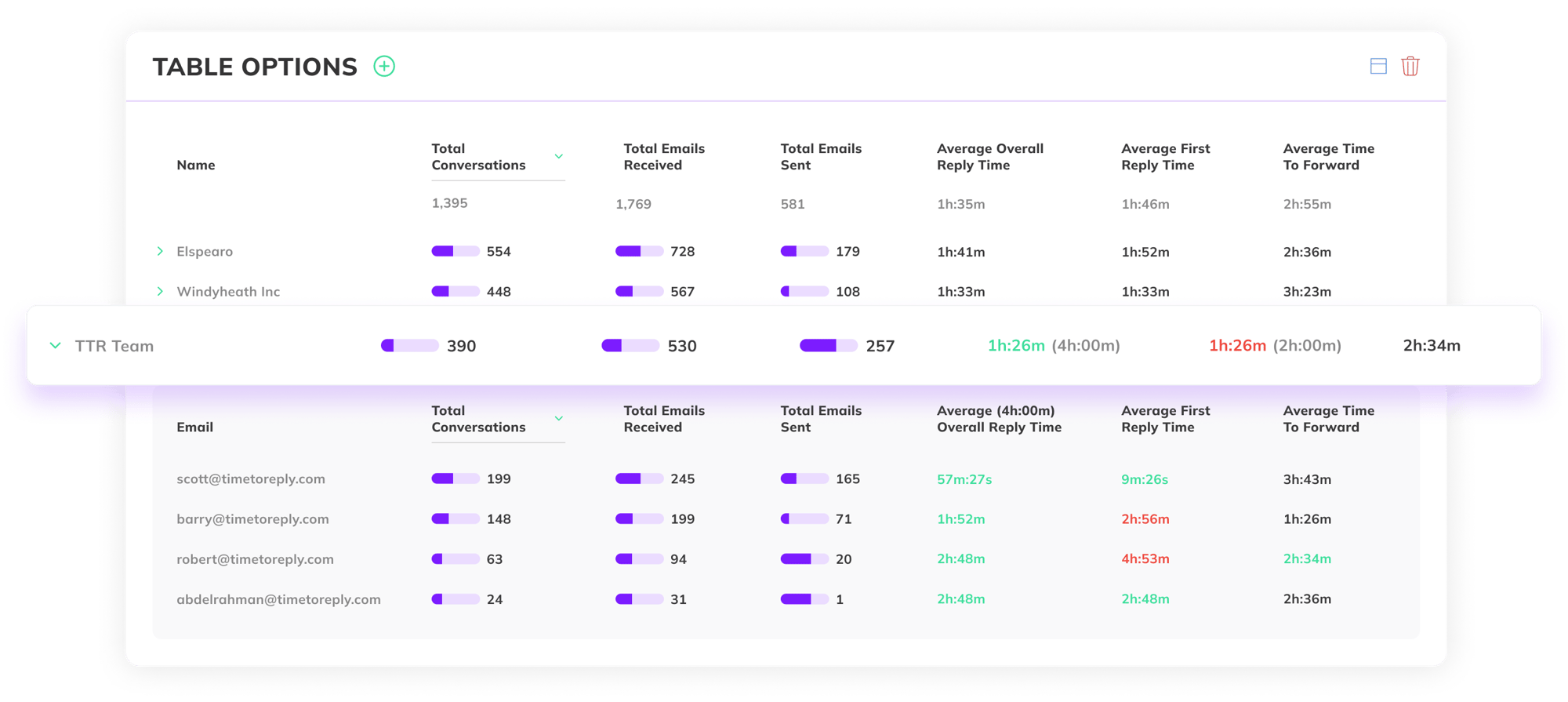
Task: Click the red 1h:26m (2h:00m) TTR Team value
Action: tap(1275, 346)
